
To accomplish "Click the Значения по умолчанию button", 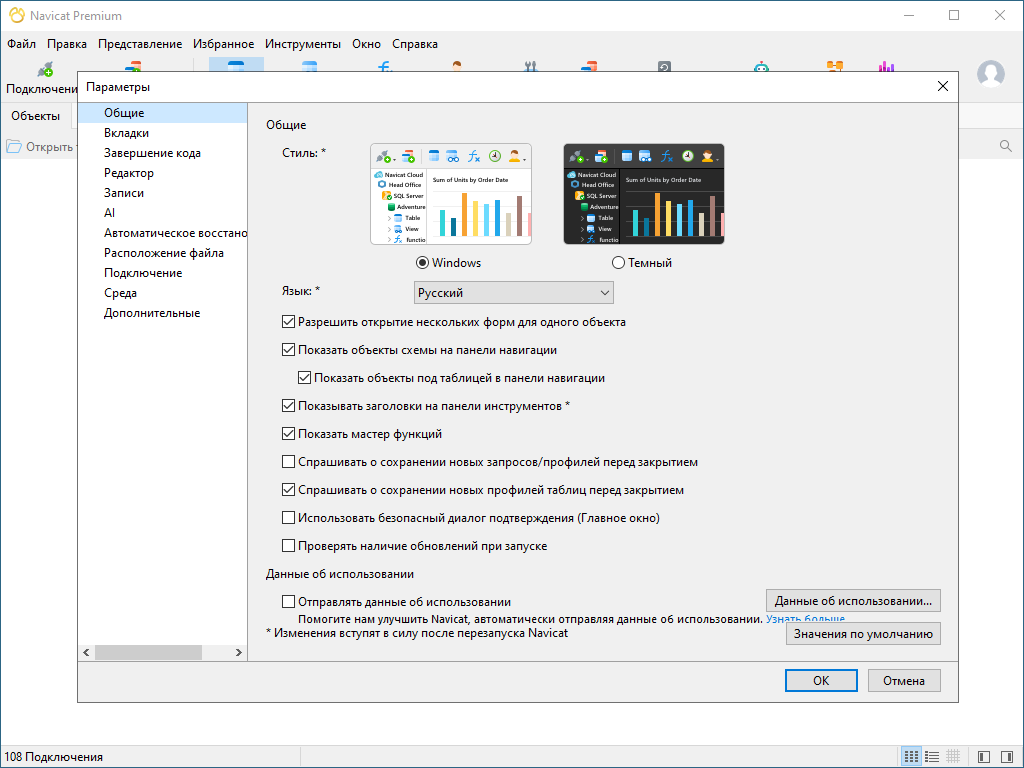I will point(863,634).
